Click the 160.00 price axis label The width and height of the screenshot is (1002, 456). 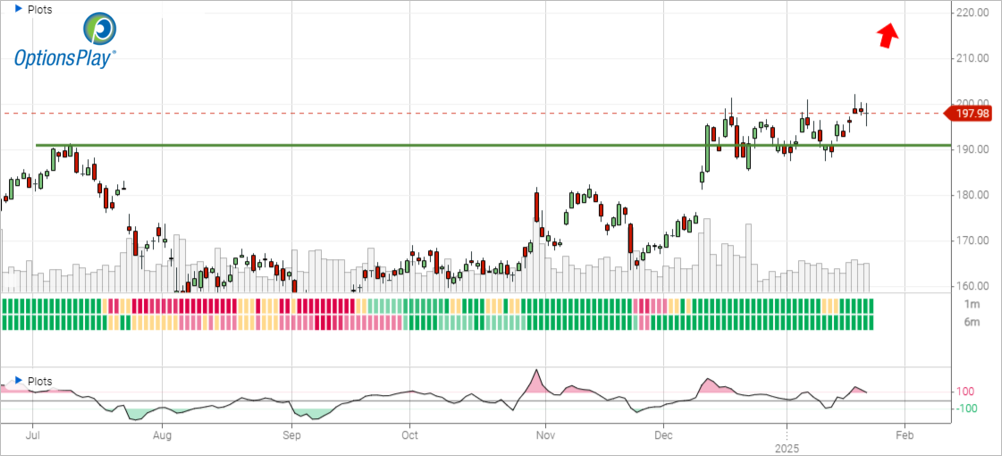973,286
